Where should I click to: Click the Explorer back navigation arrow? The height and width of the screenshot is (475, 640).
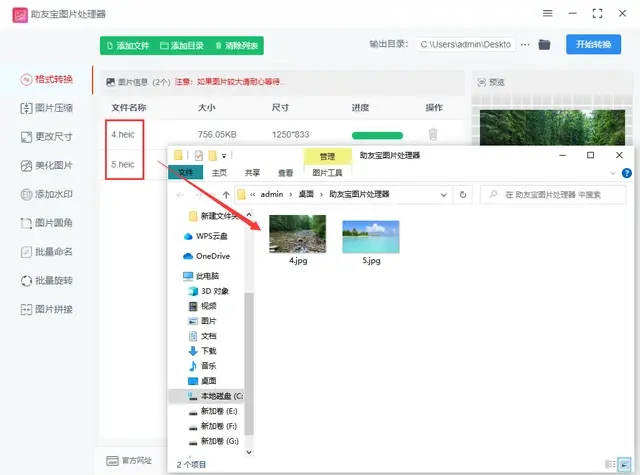click(180, 195)
